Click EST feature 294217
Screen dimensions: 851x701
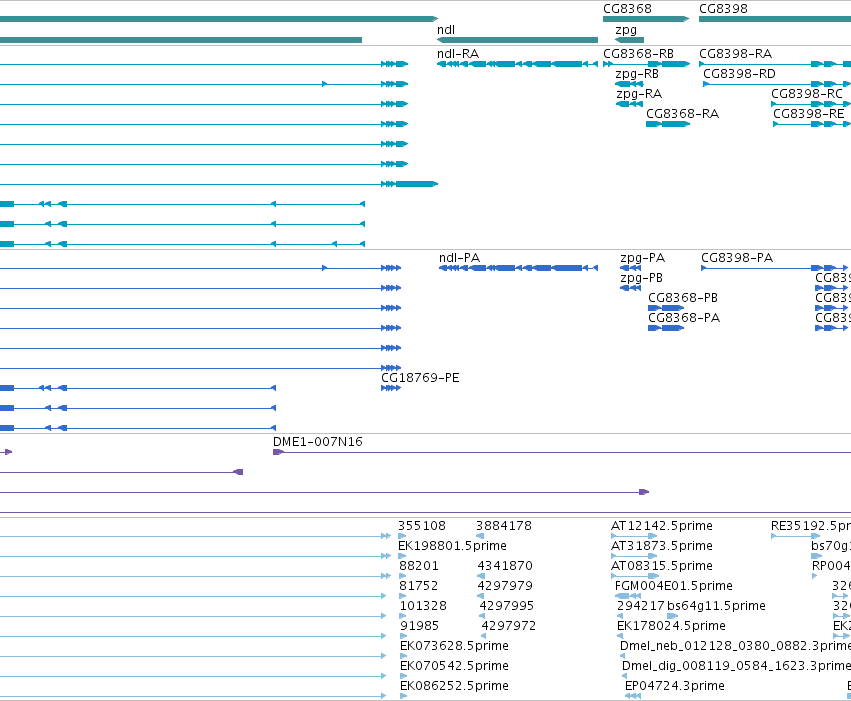[x=640, y=606]
